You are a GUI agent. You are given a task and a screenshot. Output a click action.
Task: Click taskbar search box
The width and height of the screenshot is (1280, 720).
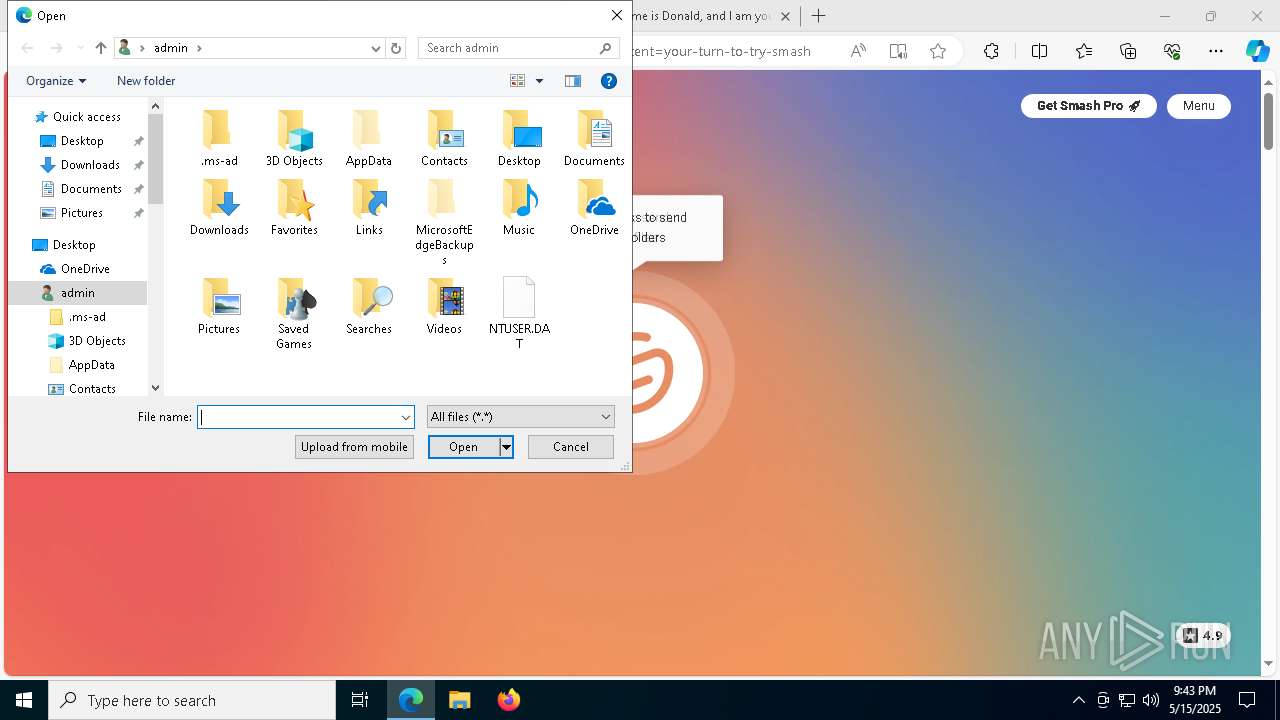click(192, 700)
